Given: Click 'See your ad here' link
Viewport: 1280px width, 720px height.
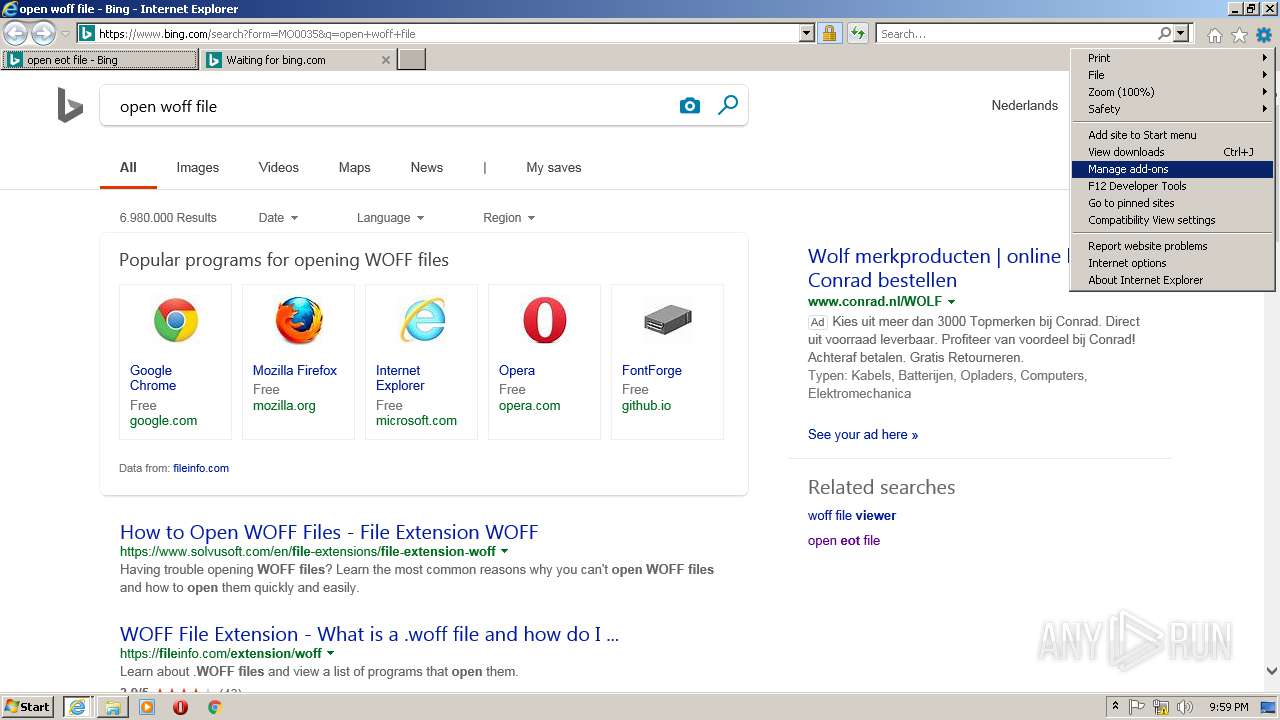Looking at the screenshot, I should coord(863,435).
